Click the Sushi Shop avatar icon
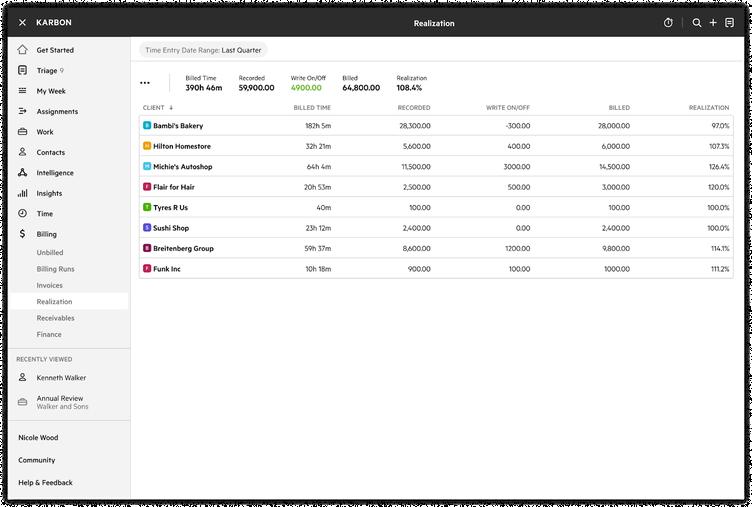This screenshot has width=752, height=507. click(x=147, y=228)
